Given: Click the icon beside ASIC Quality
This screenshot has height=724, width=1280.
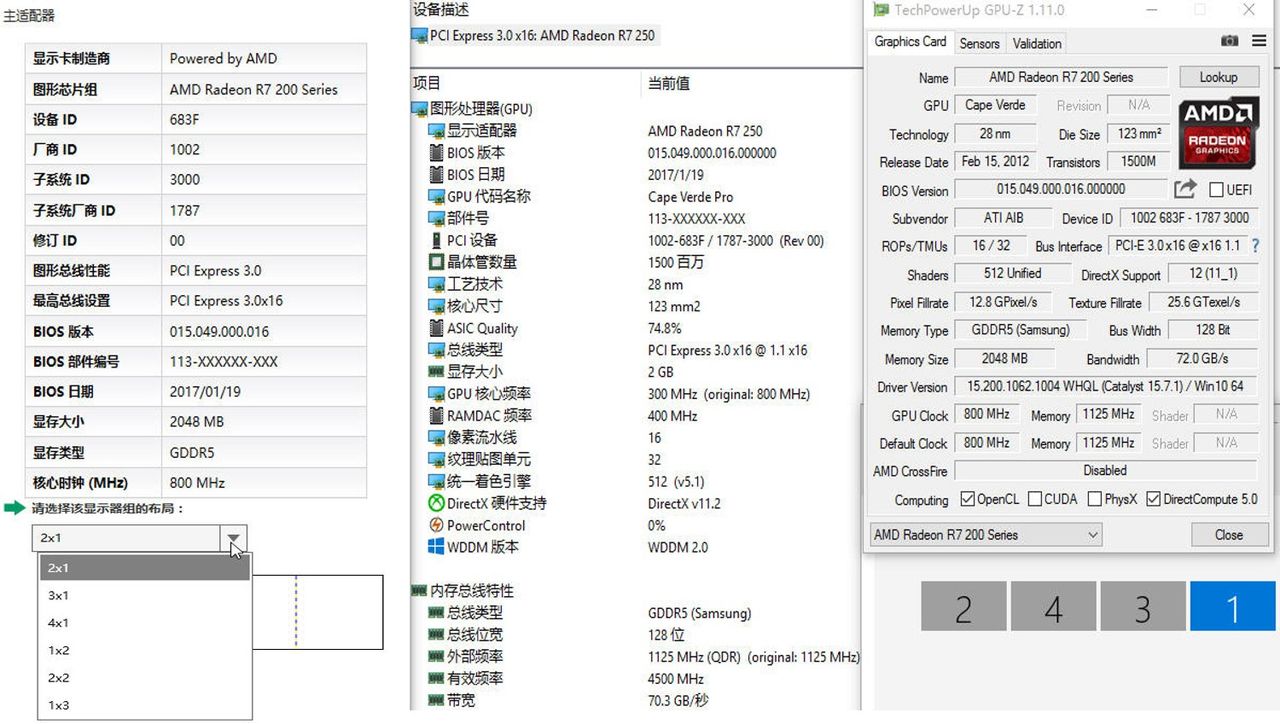Looking at the screenshot, I should [x=436, y=328].
